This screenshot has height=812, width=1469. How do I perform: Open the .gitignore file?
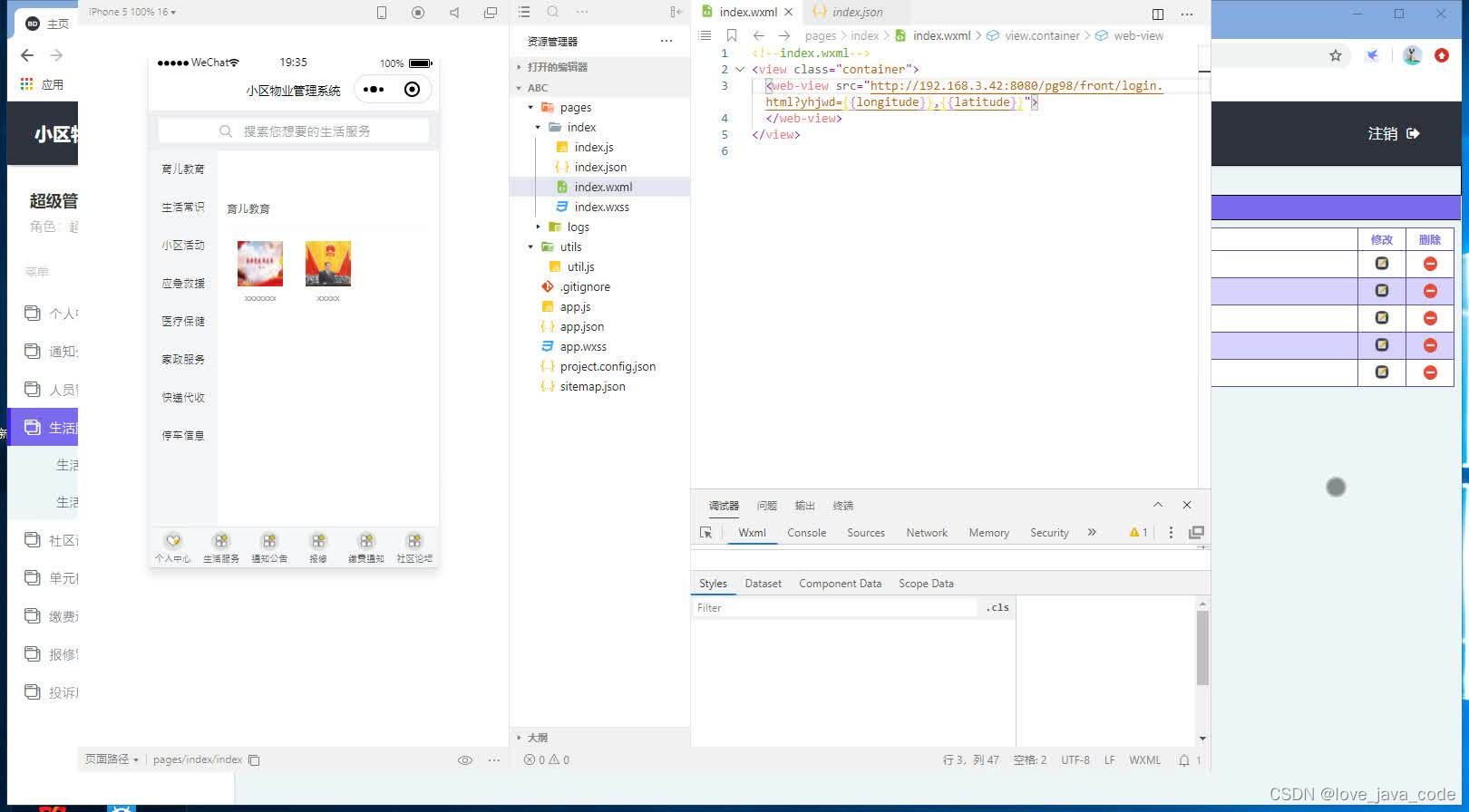[x=585, y=286]
